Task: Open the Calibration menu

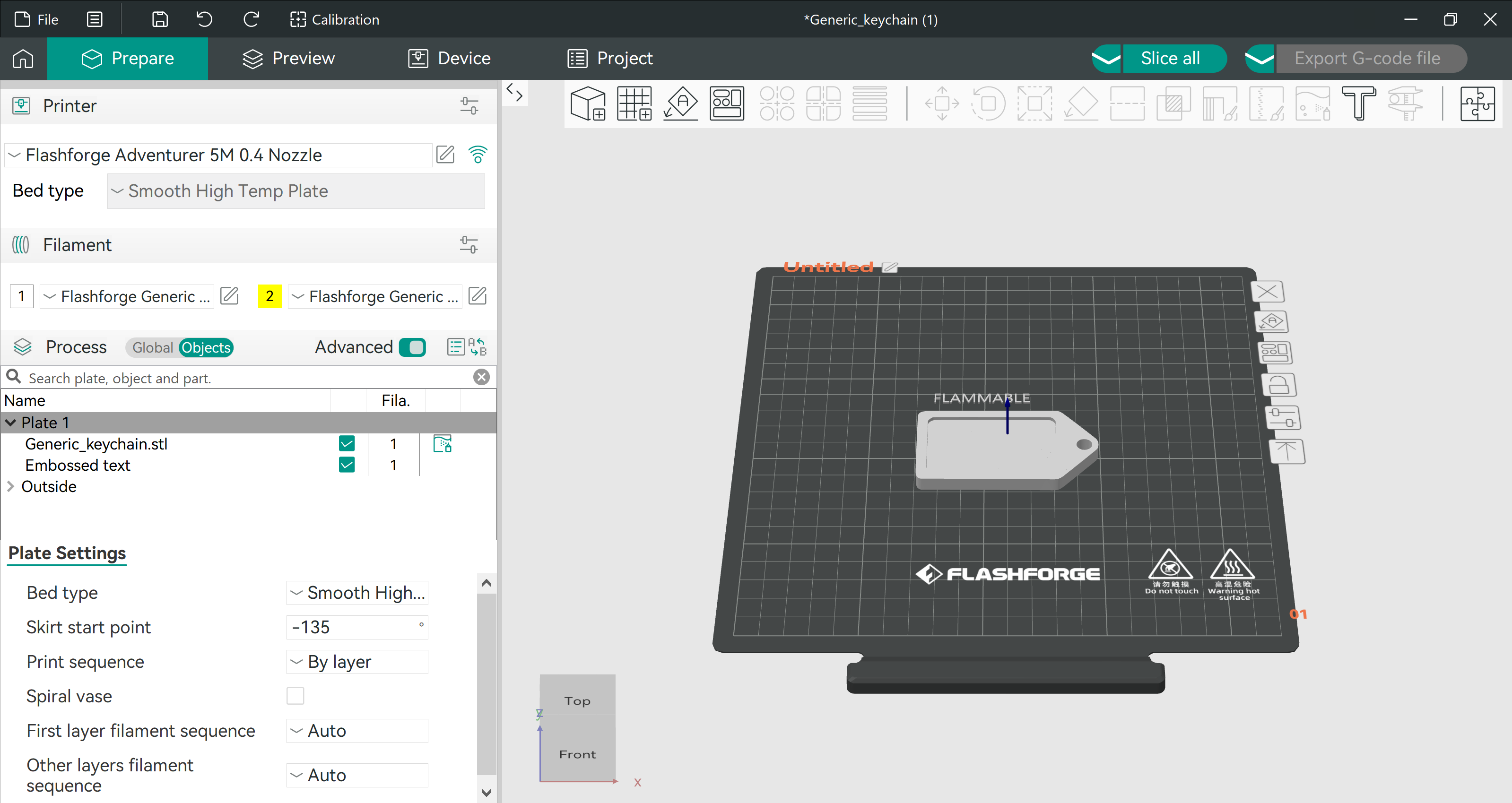Action: [x=335, y=19]
